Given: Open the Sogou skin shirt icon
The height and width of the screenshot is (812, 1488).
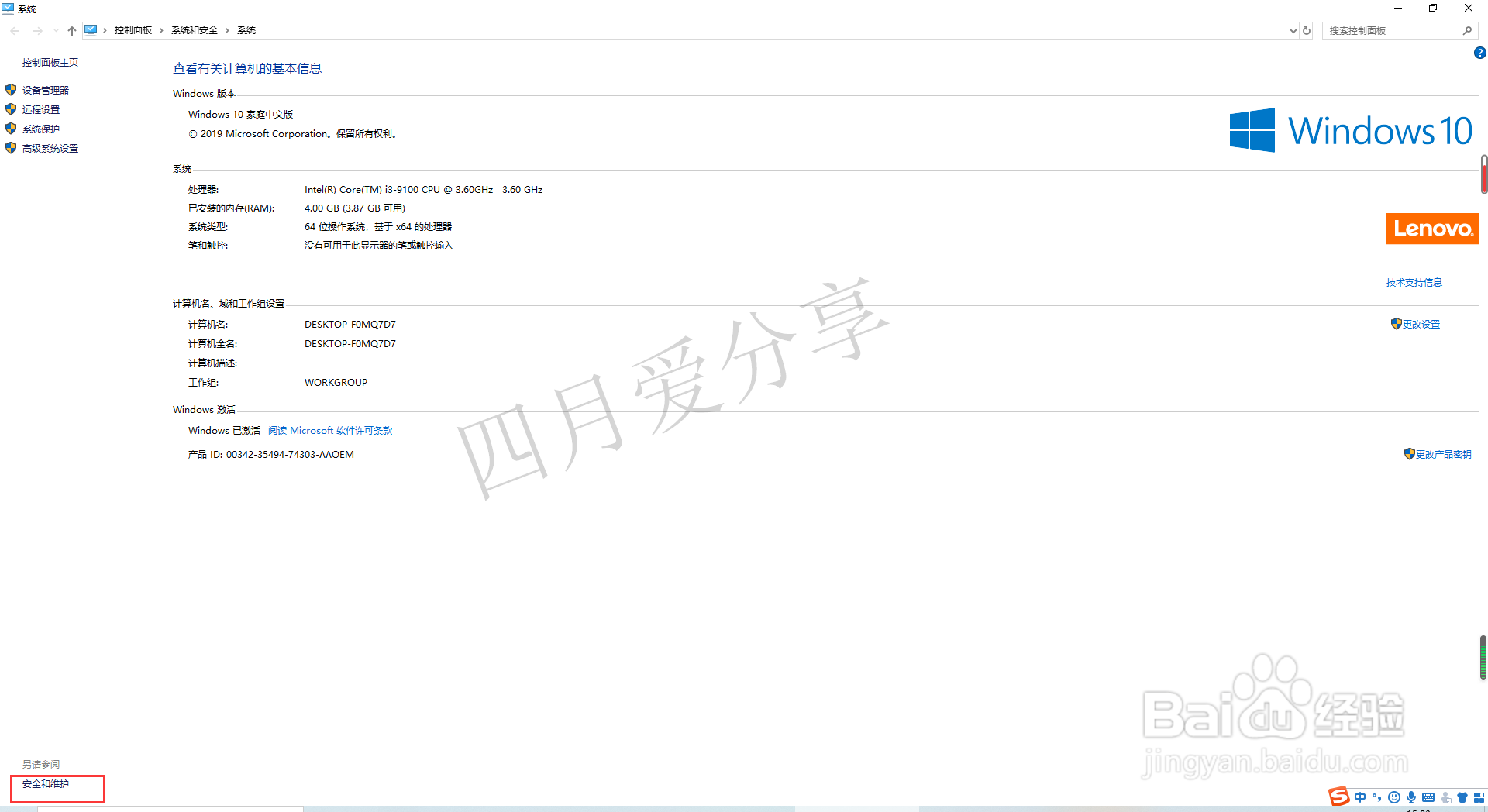Looking at the screenshot, I should click(x=1462, y=797).
